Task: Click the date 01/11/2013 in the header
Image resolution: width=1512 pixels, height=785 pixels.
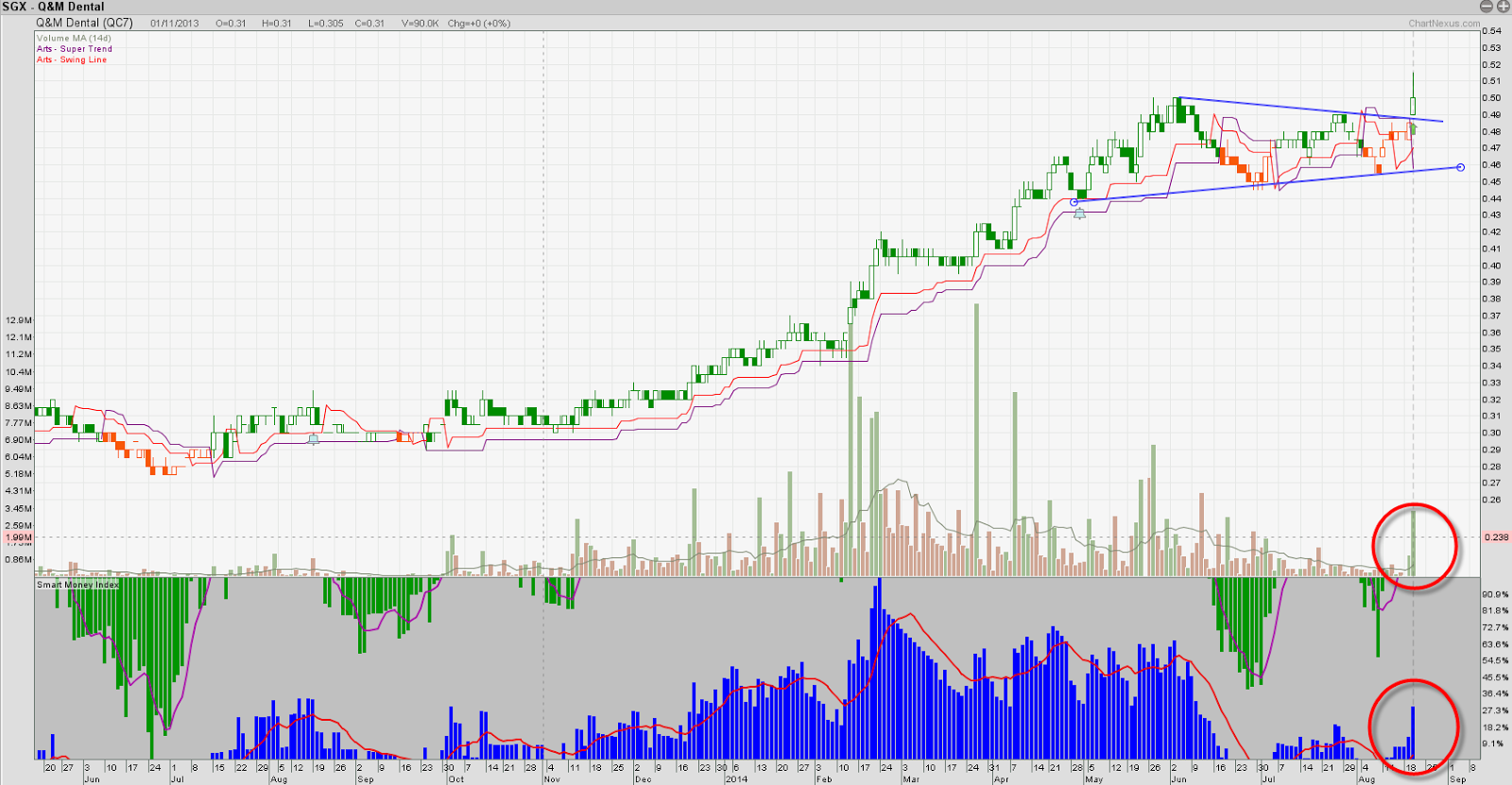Action: (x=175, y=24)
